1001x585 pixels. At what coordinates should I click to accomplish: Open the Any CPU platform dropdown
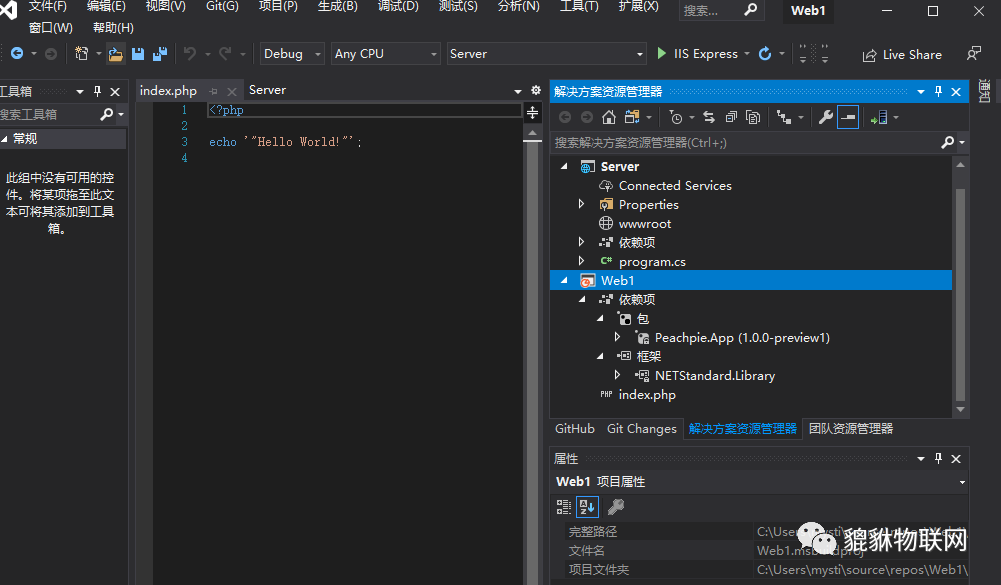(x=386, y=54)
